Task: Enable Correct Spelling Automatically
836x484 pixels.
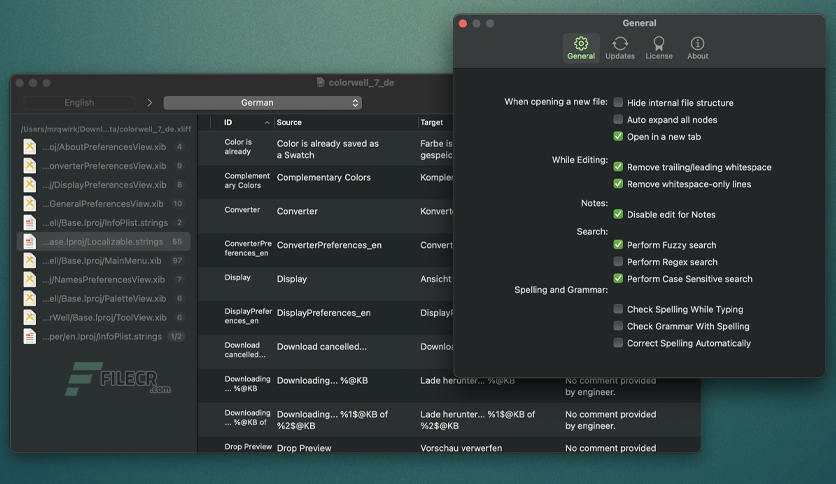Action: (x=618, y=343)
